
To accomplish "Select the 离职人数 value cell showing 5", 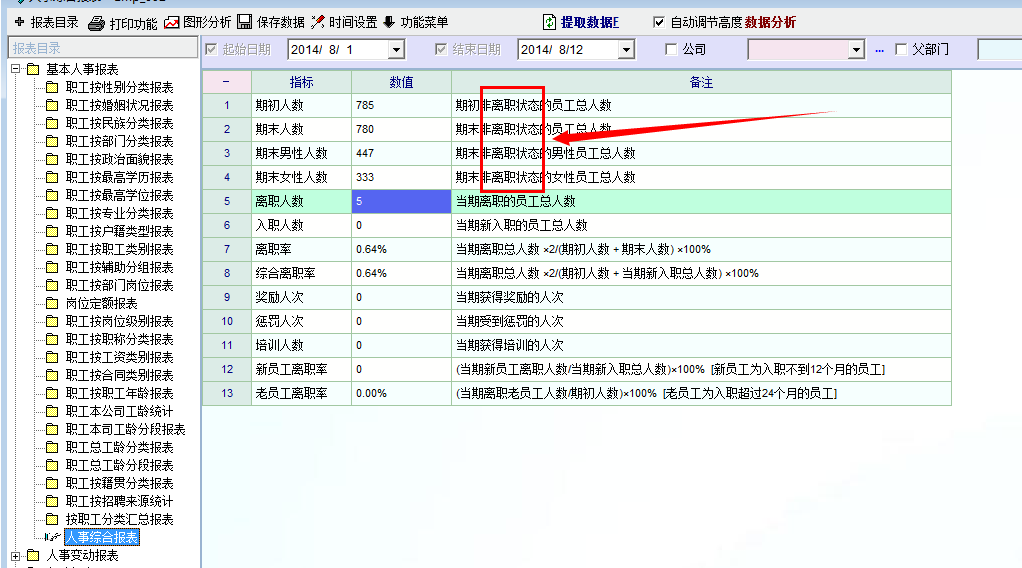I will click(401, 201).
